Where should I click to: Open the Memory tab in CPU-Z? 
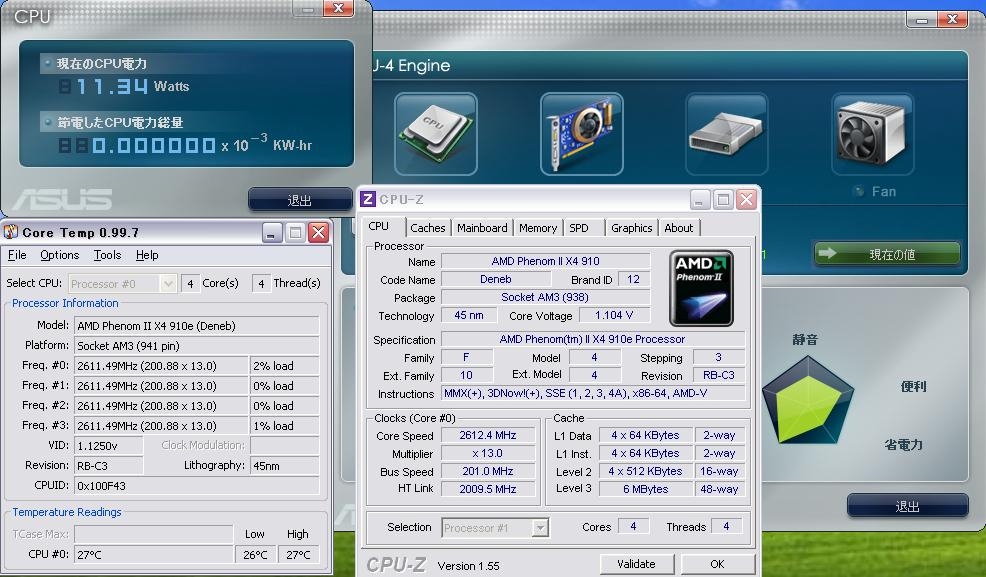pos(538,228)
